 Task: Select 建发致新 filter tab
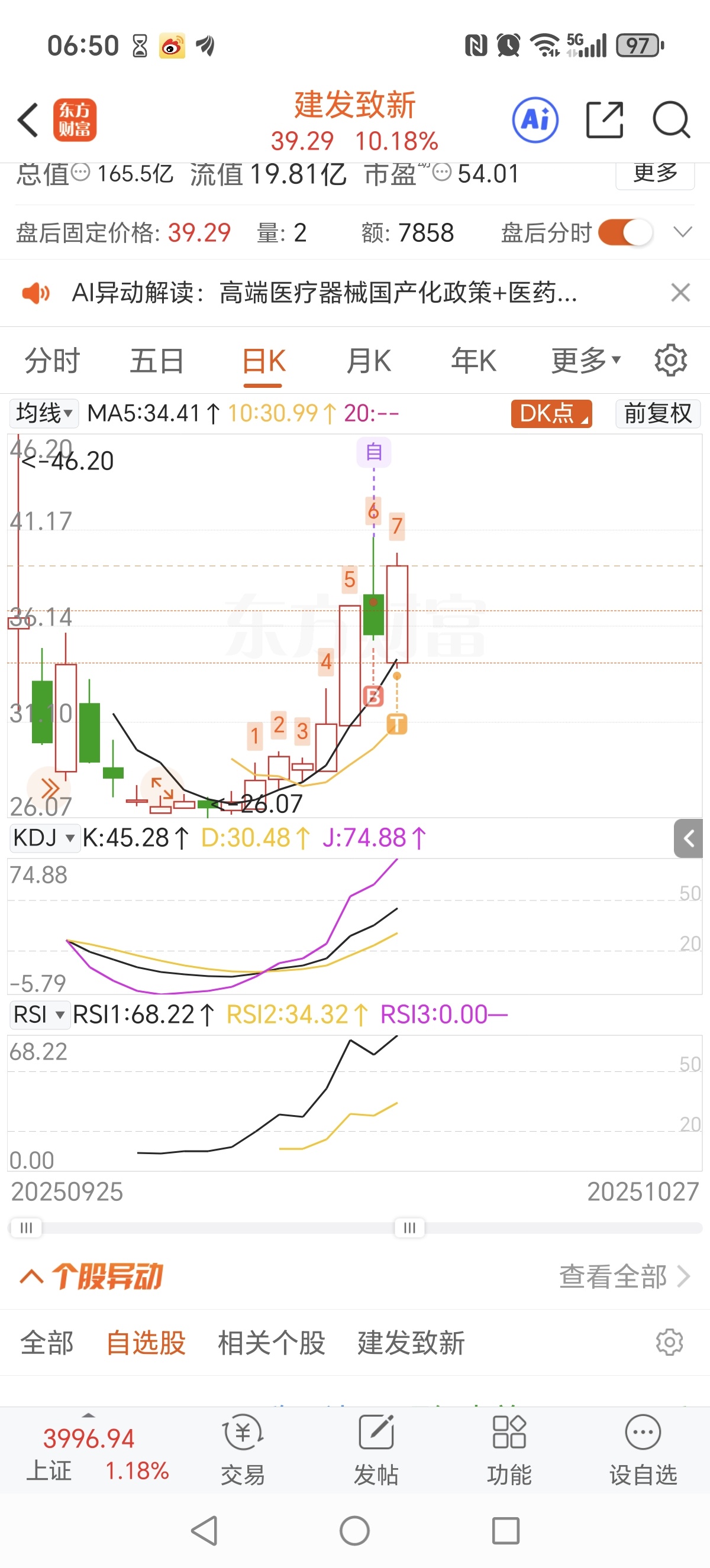[x=411, y=1342]
